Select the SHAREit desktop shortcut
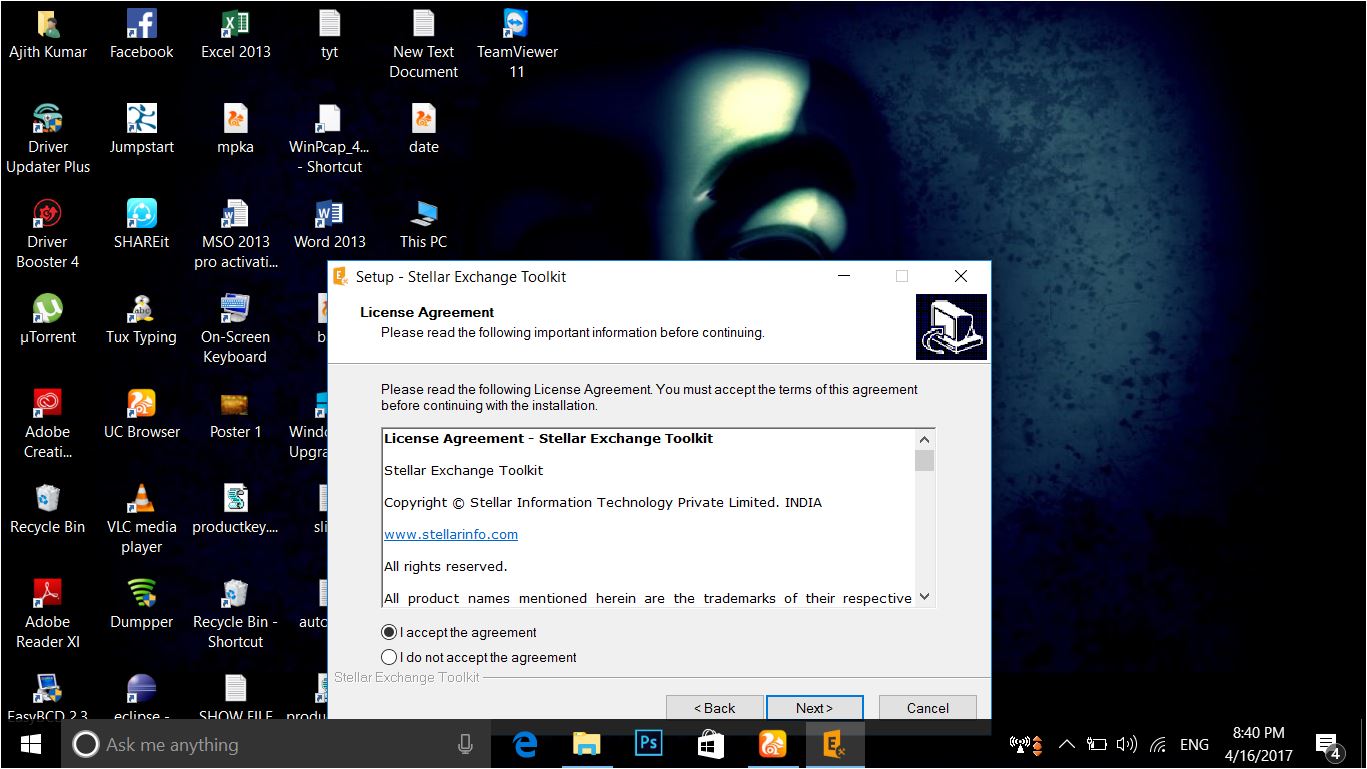This screenshot has width=1367, height=769. click(141, 225)
